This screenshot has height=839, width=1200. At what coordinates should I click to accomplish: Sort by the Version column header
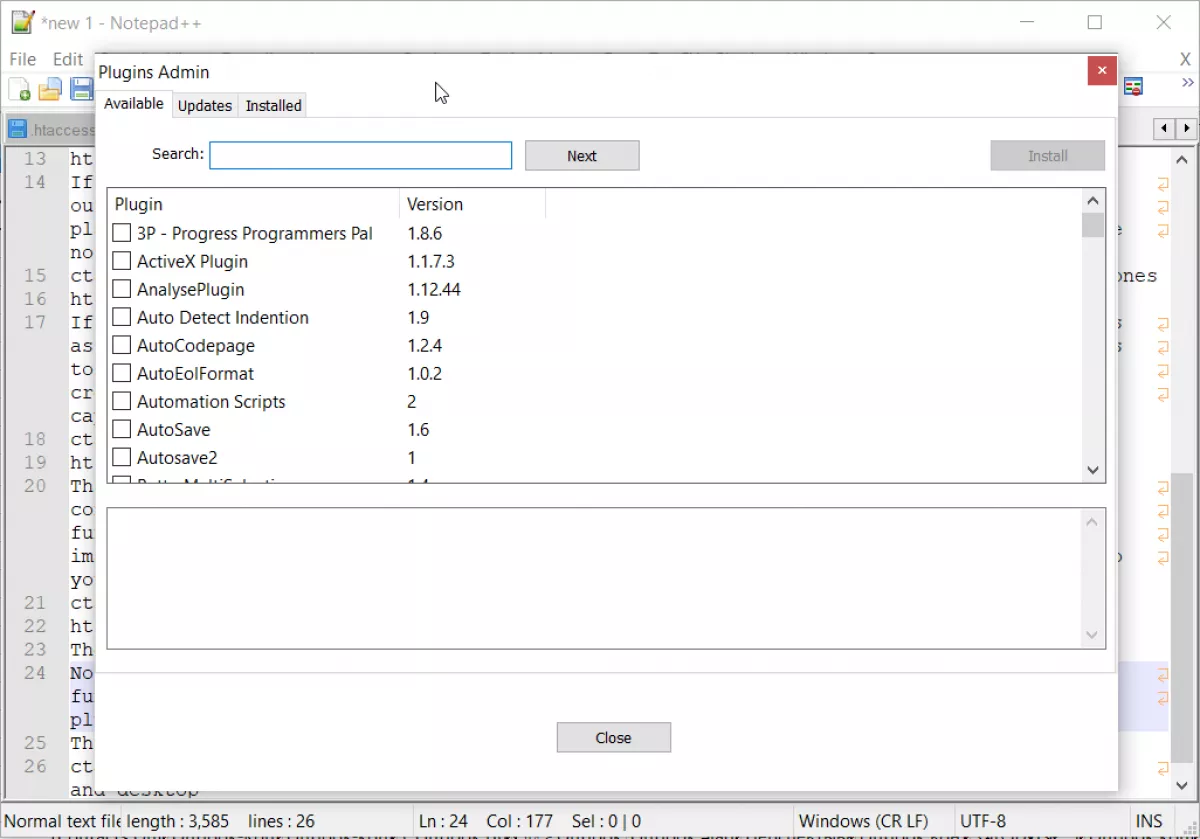click(x=473, y=204)
